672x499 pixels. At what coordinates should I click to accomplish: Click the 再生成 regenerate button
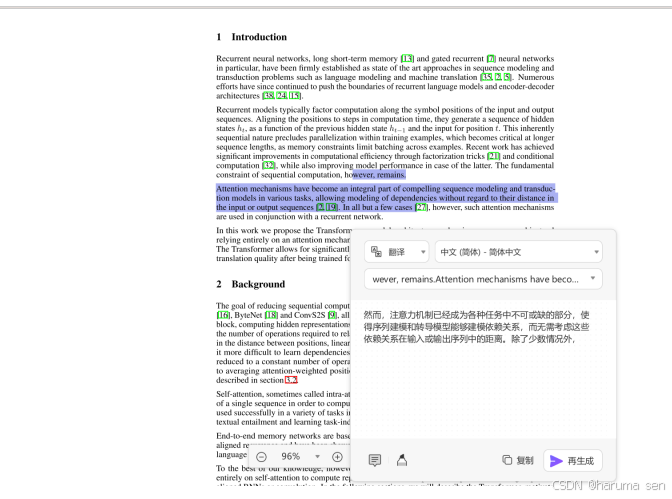[x=573, y=461]
